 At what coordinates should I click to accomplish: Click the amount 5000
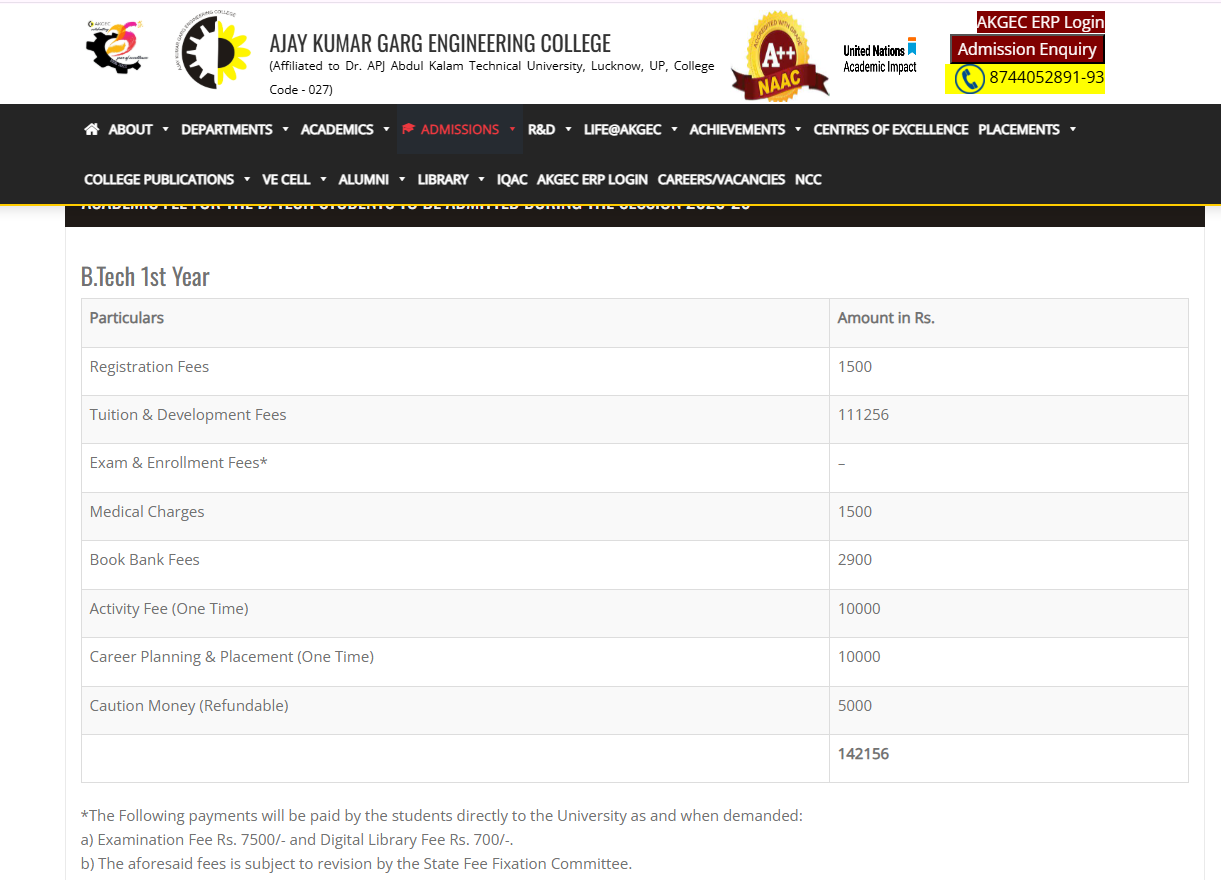[855, 706]
